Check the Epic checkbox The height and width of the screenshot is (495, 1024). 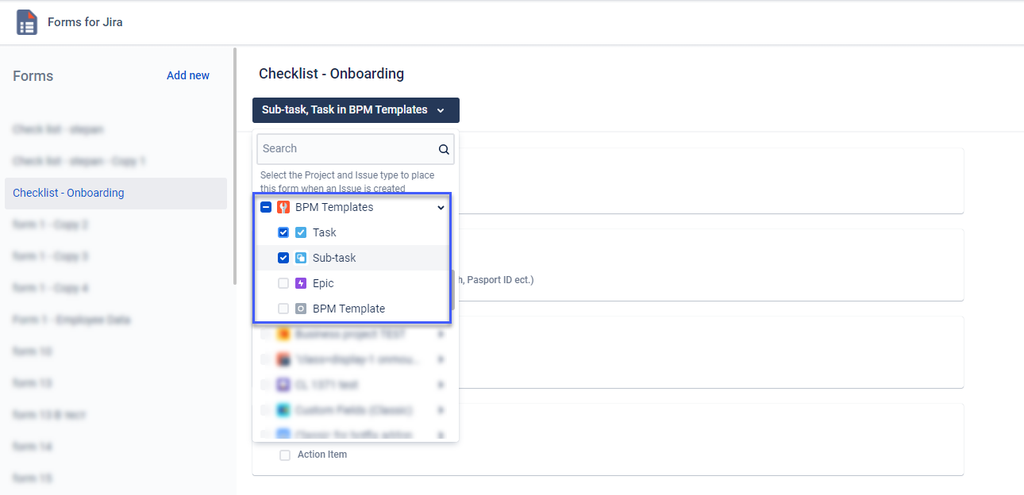click(x=283, y=283)
